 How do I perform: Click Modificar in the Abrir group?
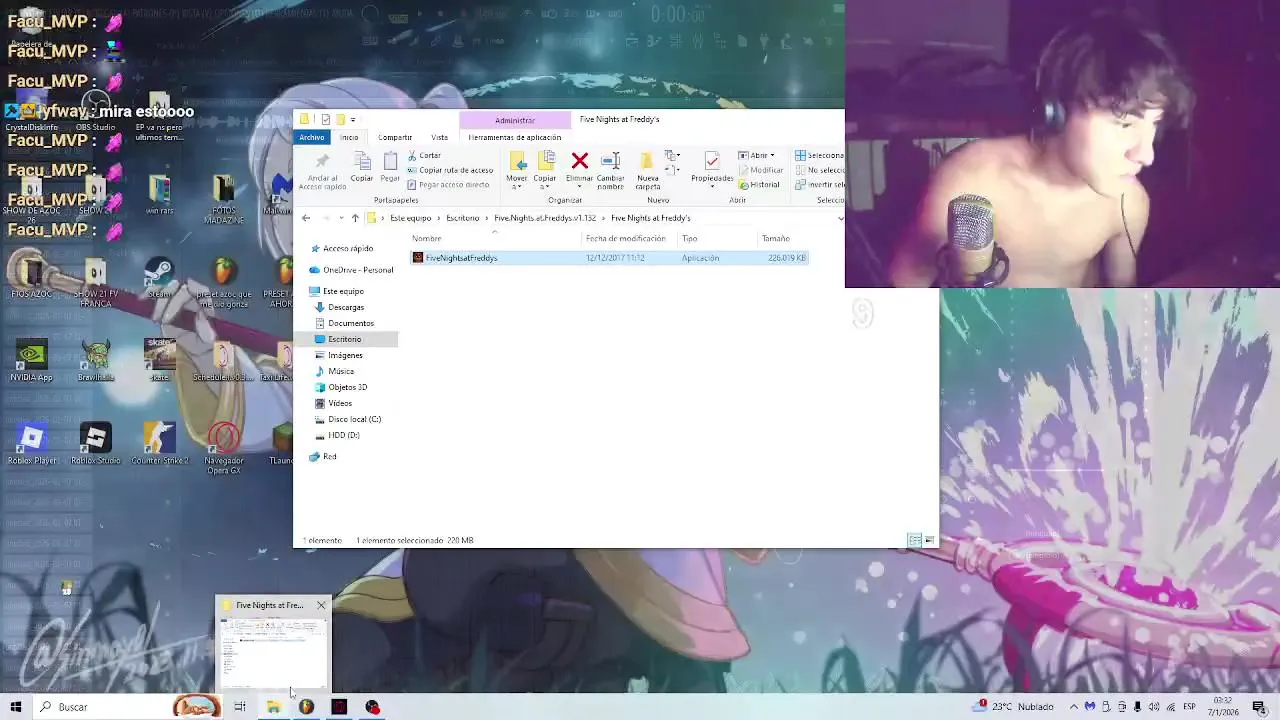tap(761, 170)
